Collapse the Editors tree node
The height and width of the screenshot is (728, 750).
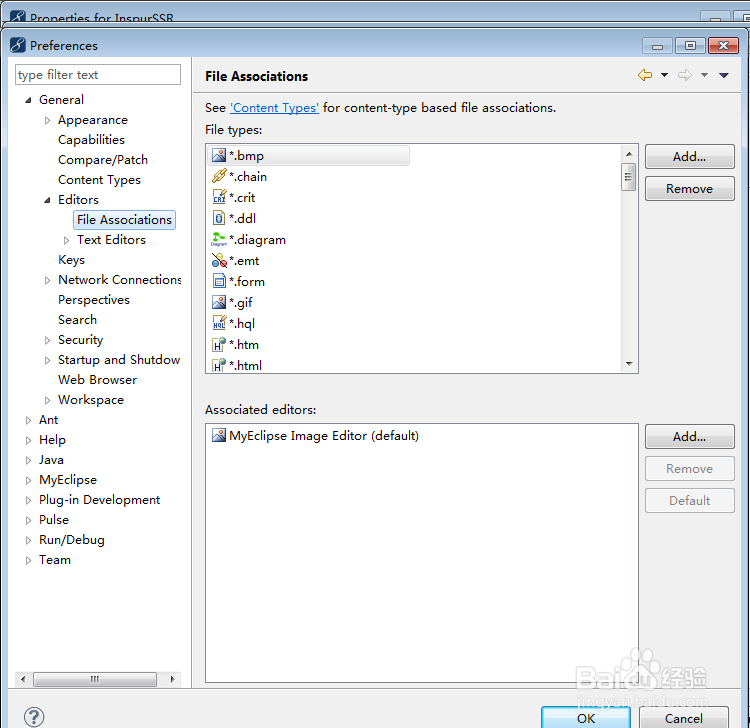(47, 200)
